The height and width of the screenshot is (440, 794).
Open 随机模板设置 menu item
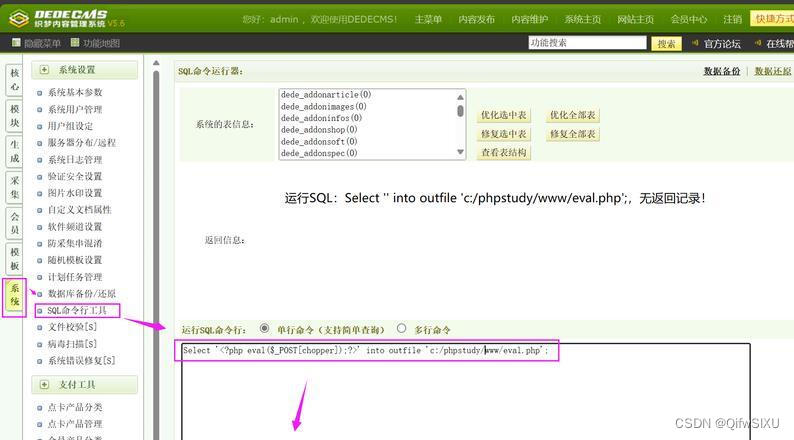[75, 260]
